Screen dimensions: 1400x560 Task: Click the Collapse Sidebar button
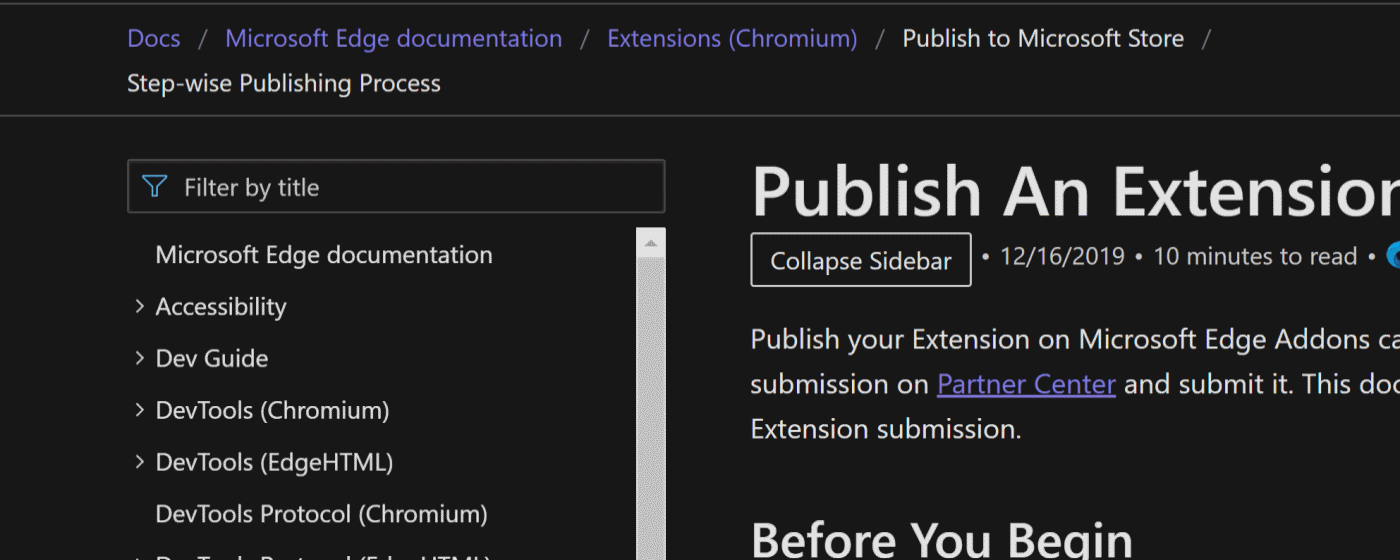861,260
